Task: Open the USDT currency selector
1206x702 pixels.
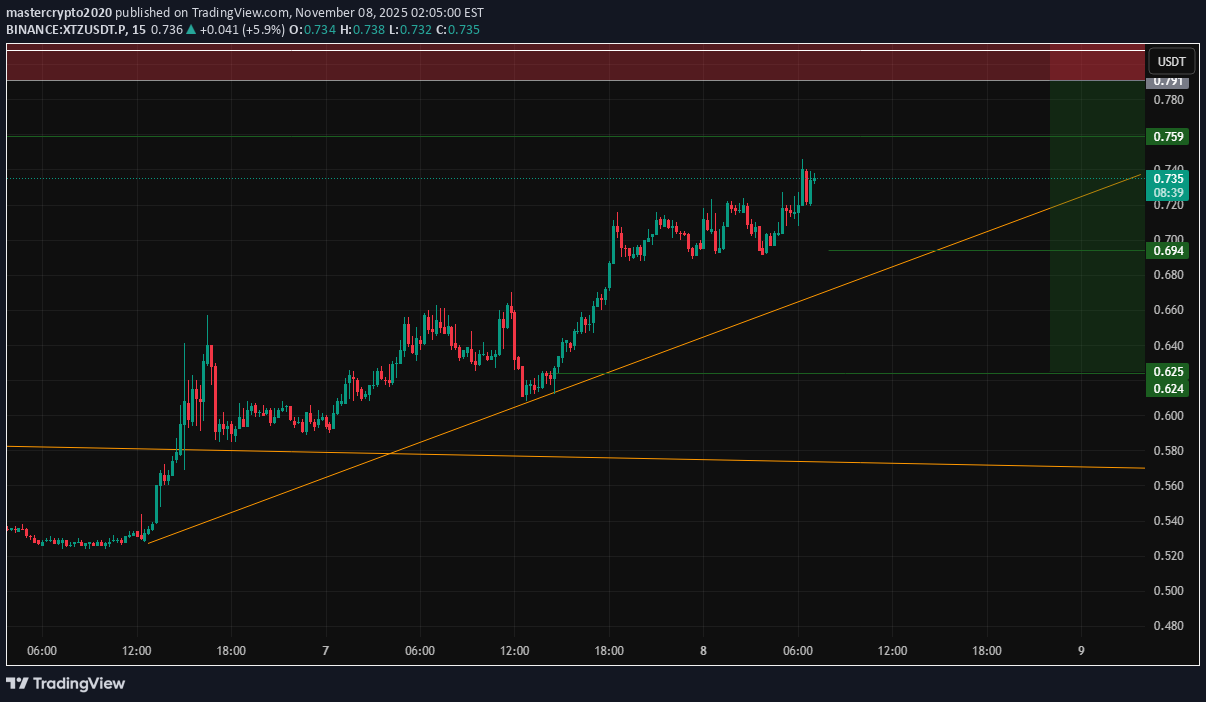Action: [1171, 62]
